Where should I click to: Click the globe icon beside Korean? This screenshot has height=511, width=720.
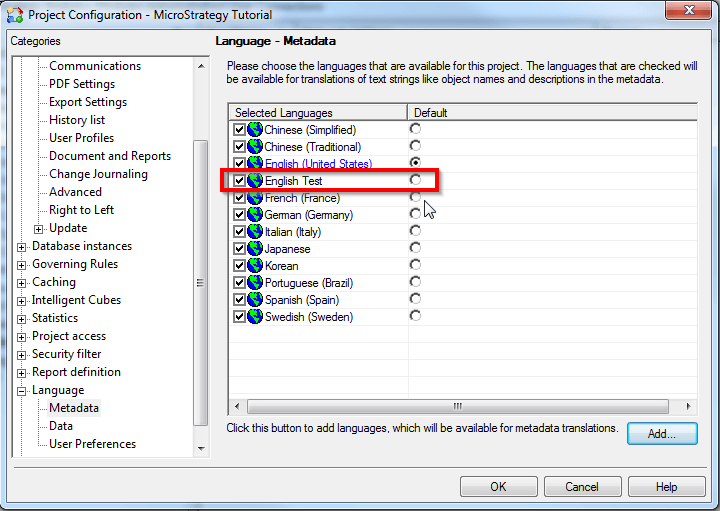(x=255, y=265)
